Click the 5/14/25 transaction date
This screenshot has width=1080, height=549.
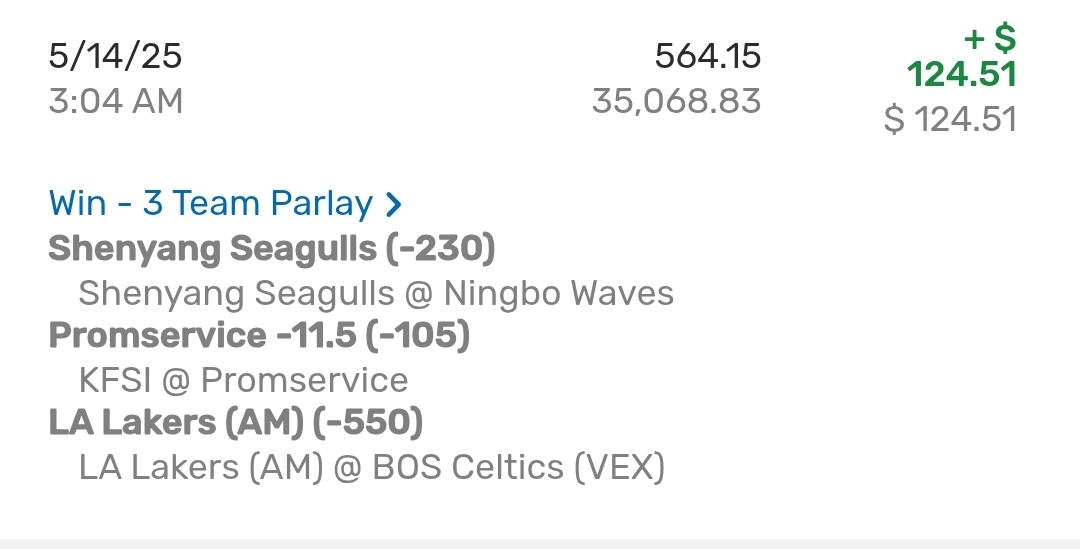pyautogui.click(x=115, y=56)
